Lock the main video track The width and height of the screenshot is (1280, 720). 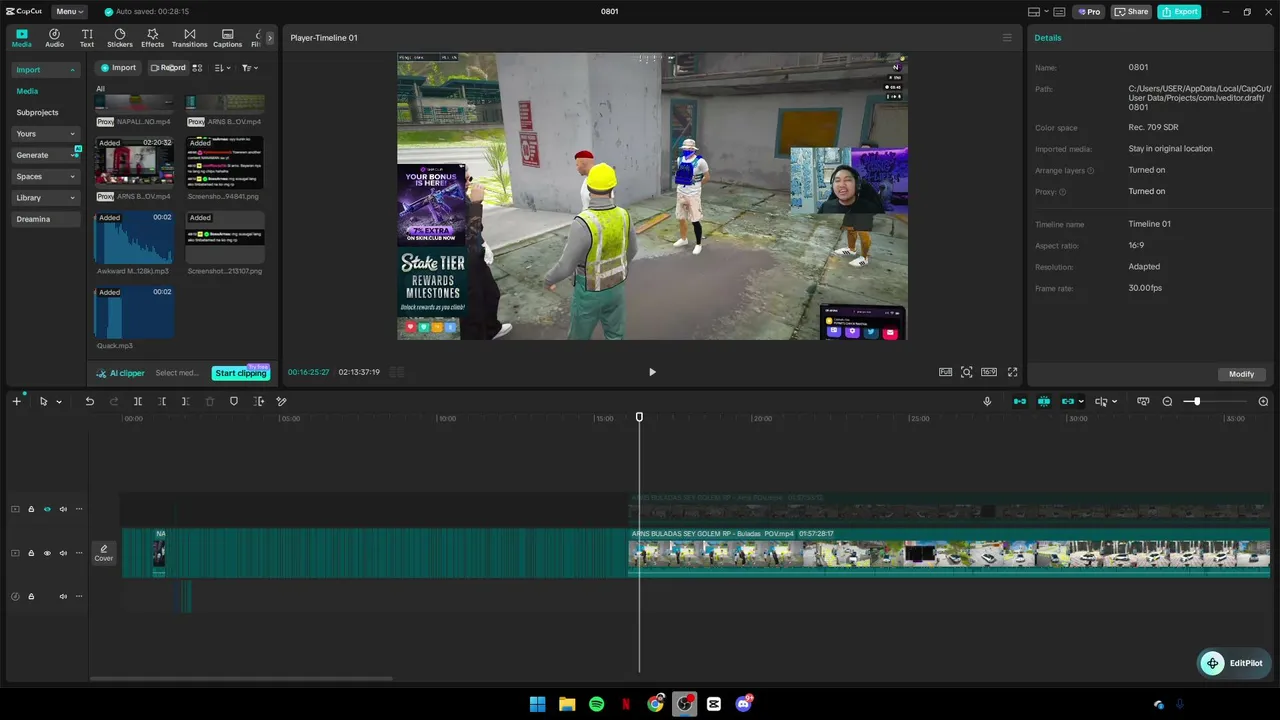click(31, 553)
